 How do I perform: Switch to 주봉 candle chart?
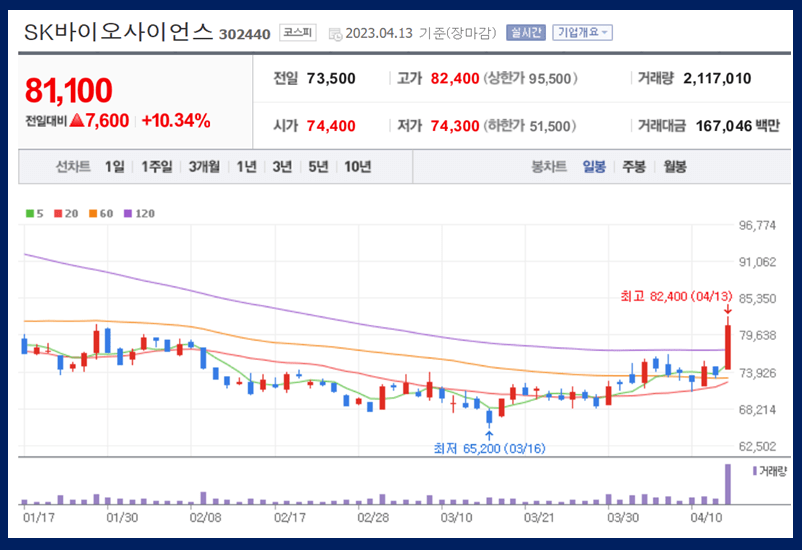[634, 166]
